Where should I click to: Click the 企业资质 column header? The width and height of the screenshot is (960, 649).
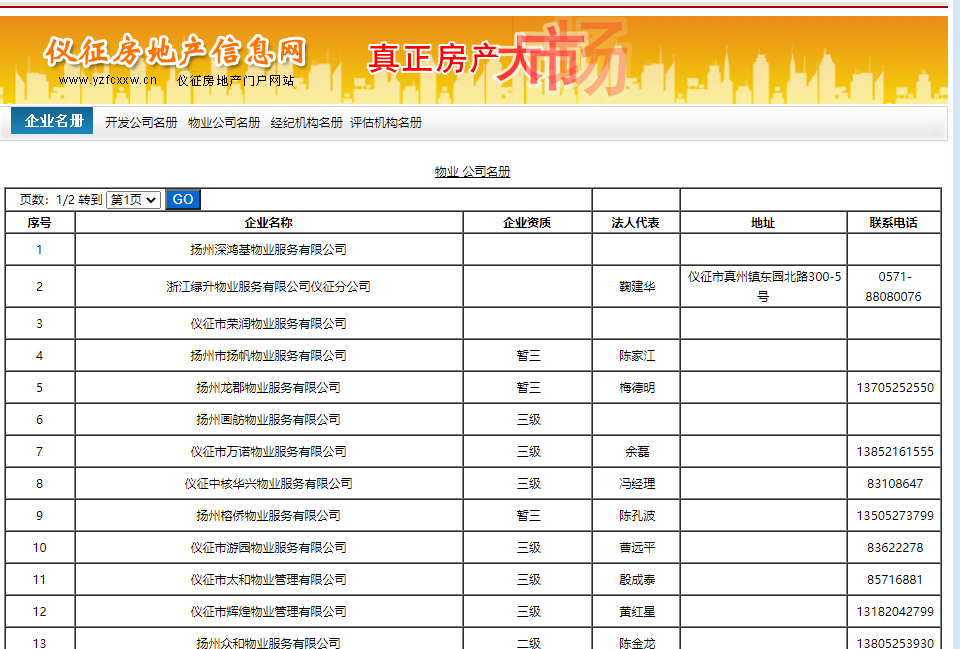527,223
